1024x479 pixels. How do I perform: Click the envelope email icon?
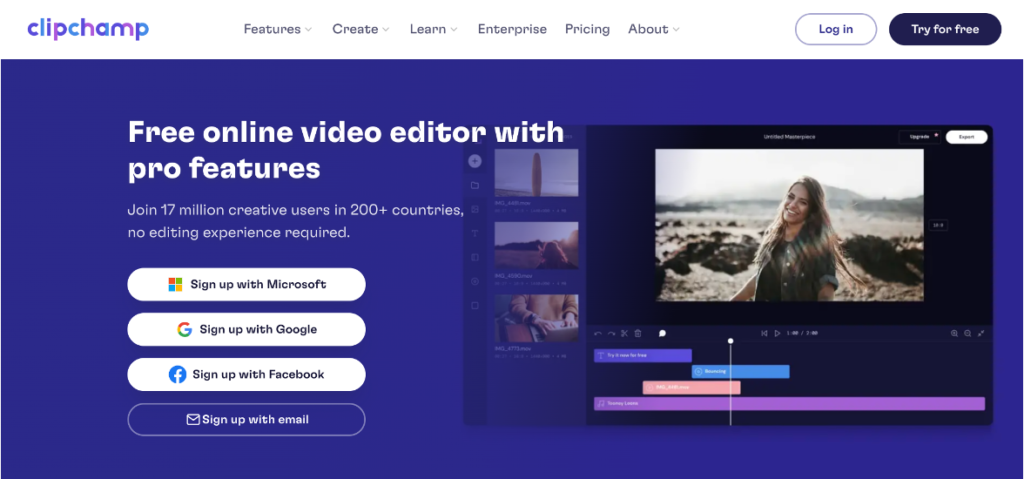193,420
